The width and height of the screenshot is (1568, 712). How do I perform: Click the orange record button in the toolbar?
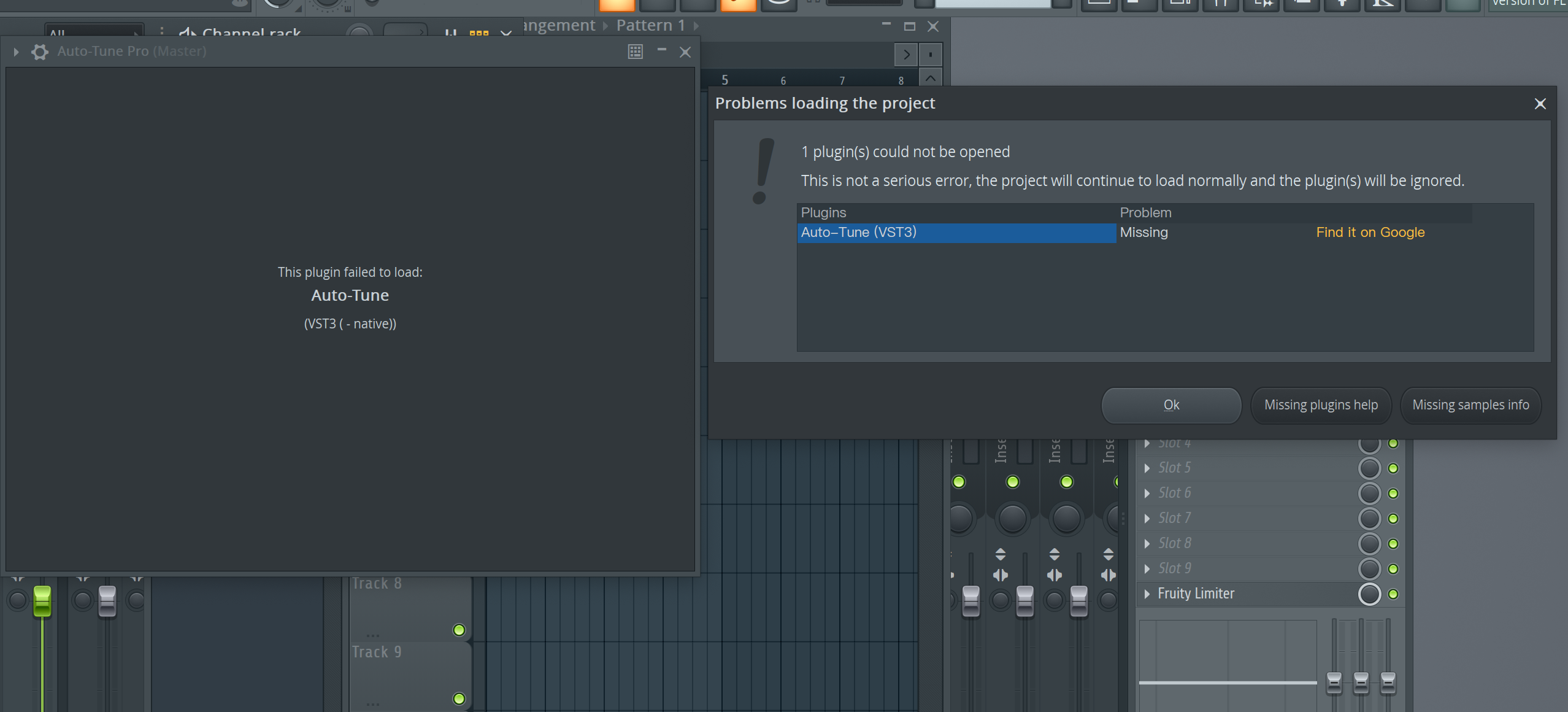[738, 3]
